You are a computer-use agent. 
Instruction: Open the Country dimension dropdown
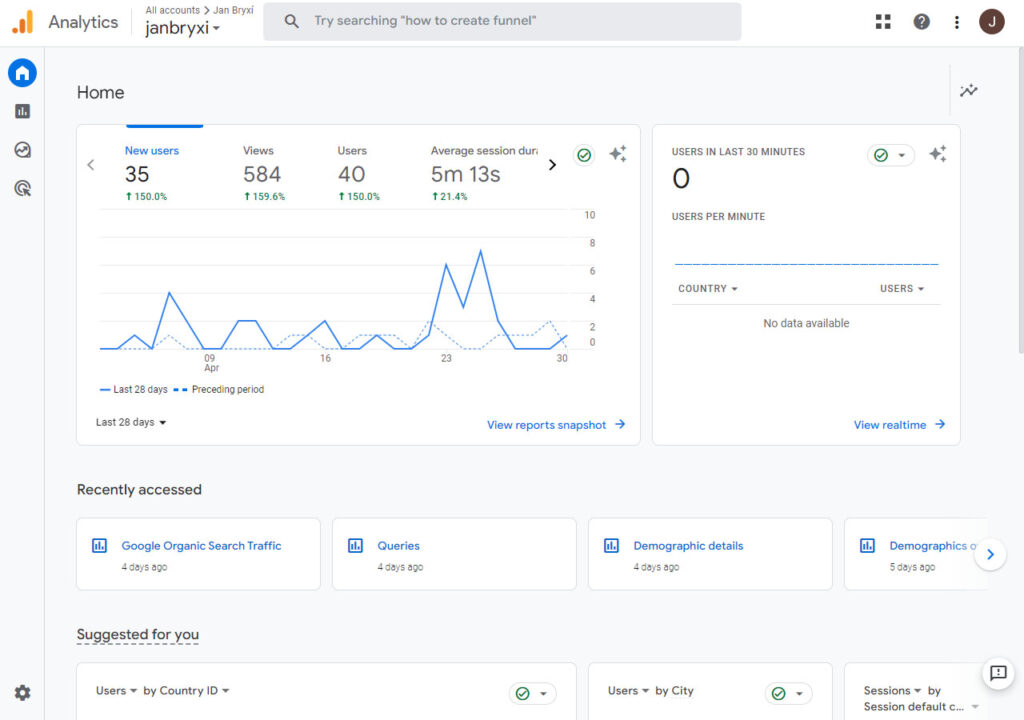point(707,289)
